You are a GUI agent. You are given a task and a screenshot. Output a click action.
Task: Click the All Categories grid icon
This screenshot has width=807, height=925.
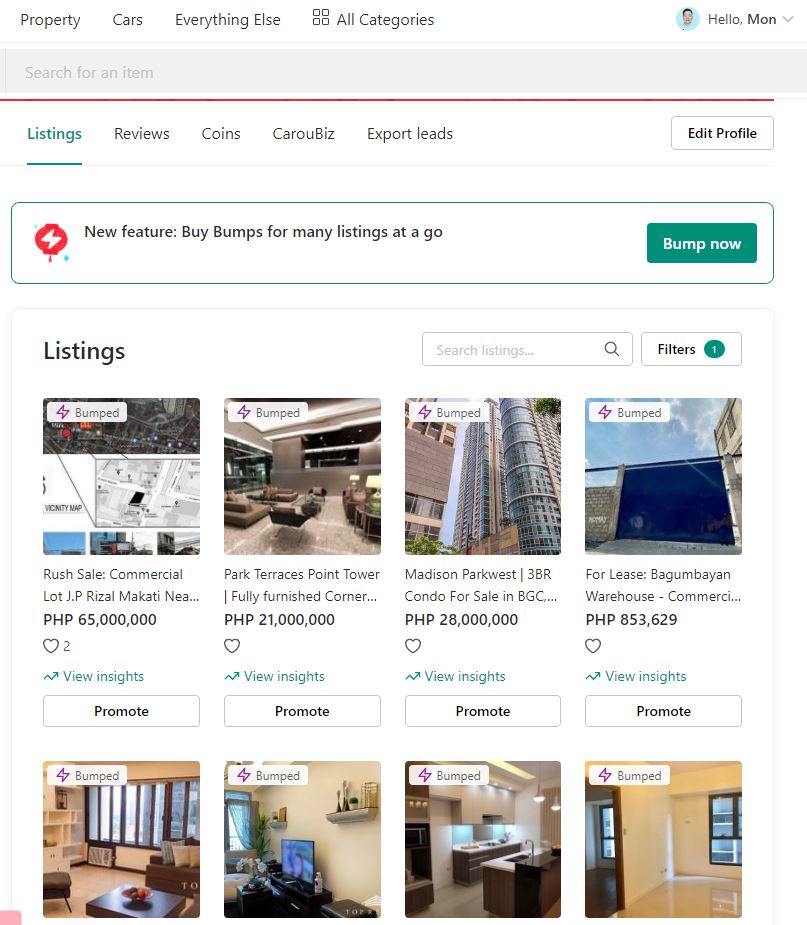[x=320, y=18]
